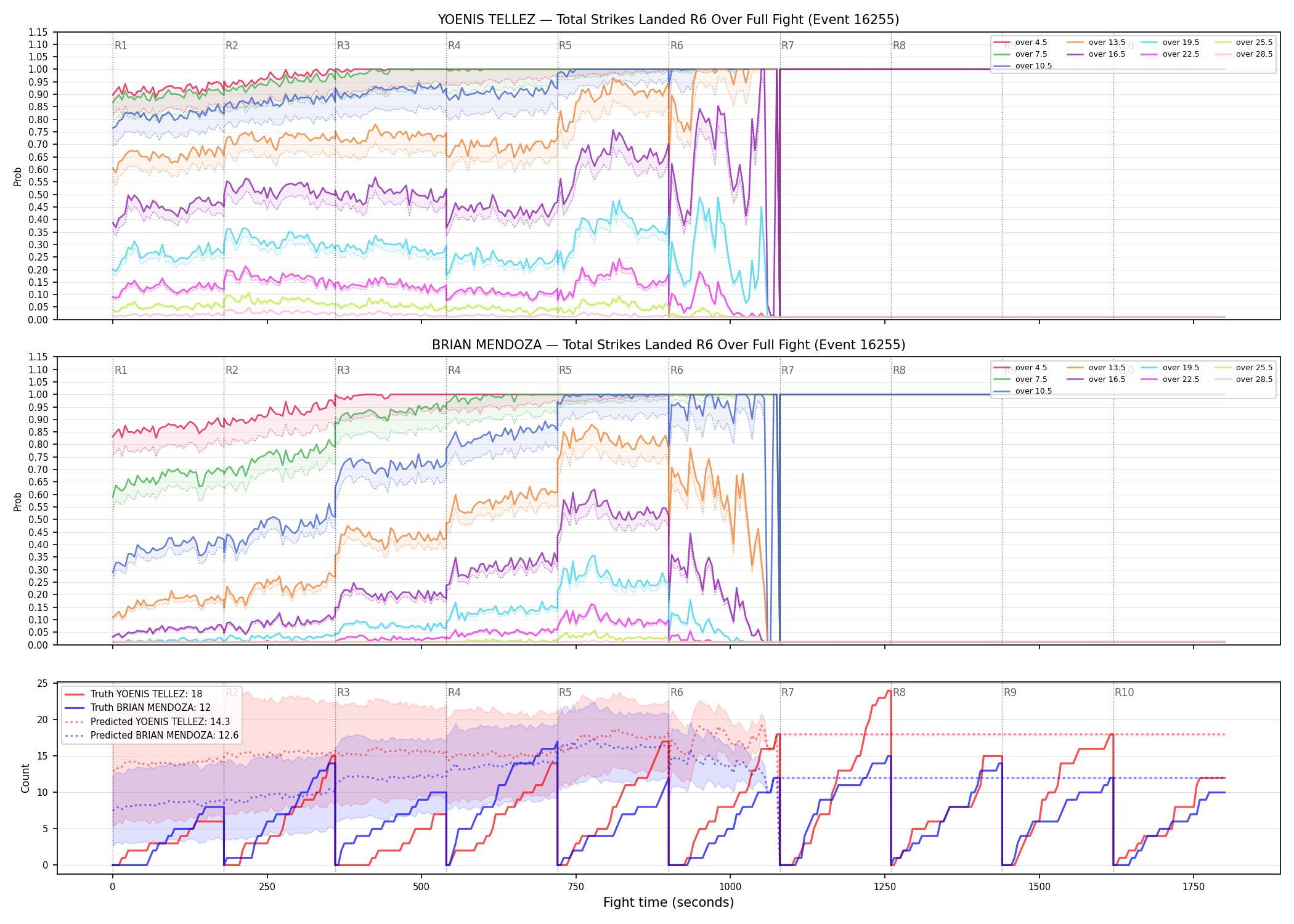The height and width of the screenshot is (924, 1294).
Task: Click the 'Count' y-axis label
Action: coord(25,778)
